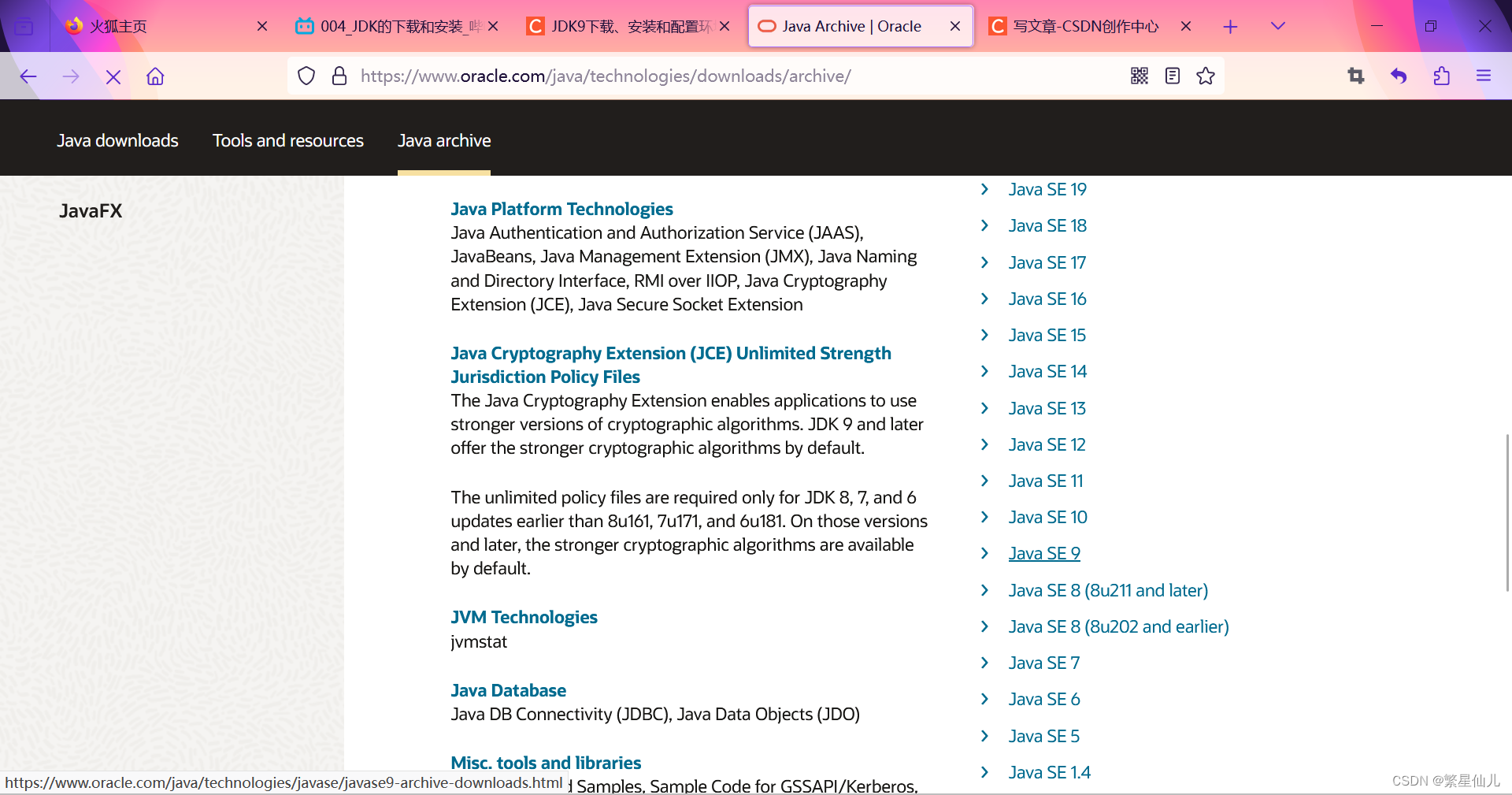List all tabs dropdown
The height and width of the screenshot is (795, 1512).
[1278, 26]
